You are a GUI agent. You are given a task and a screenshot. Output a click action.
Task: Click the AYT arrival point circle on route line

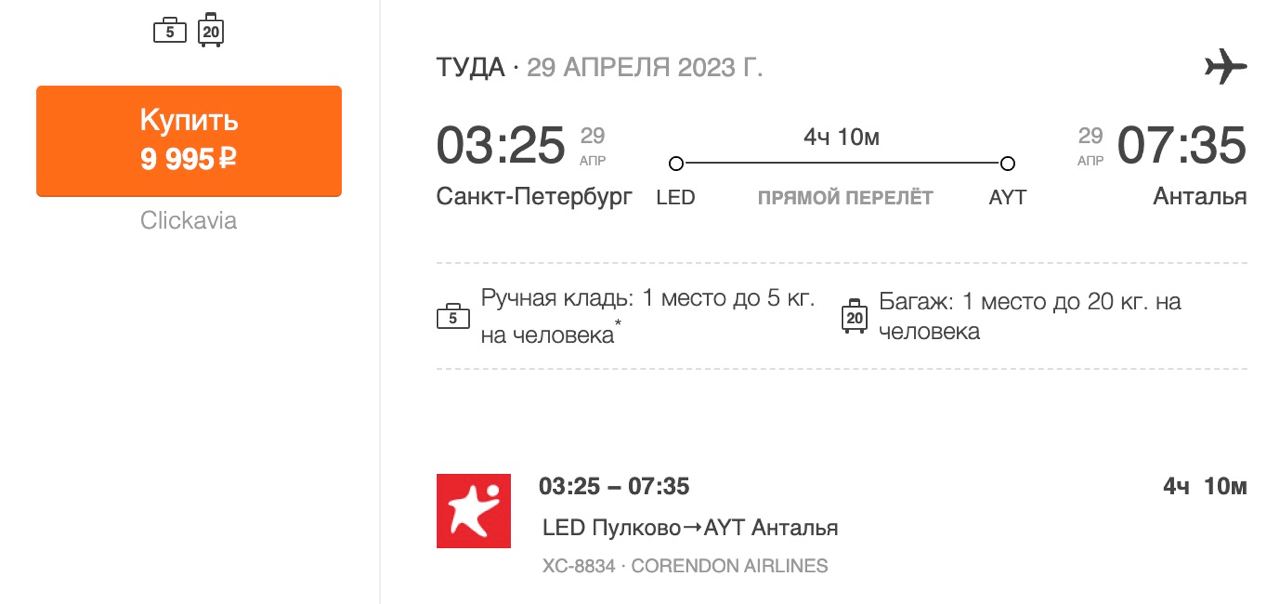point(1007,163)
